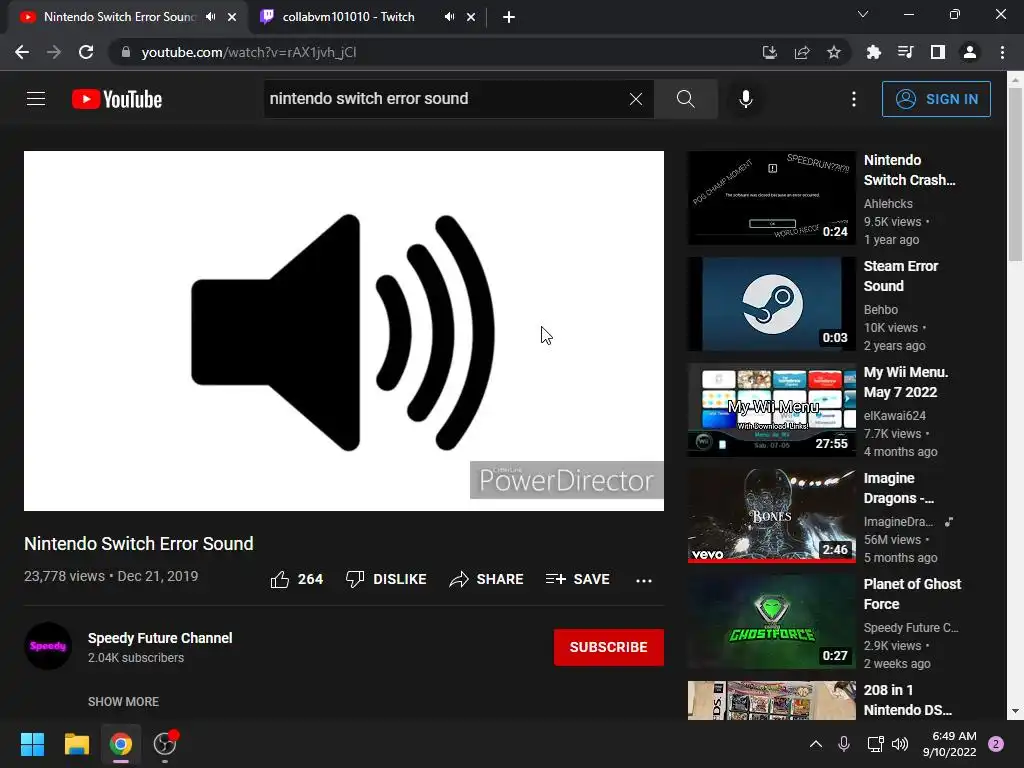The image size is (1024, 768).
Task: Toggle Chrome side panel
Action: coord(938,52)
